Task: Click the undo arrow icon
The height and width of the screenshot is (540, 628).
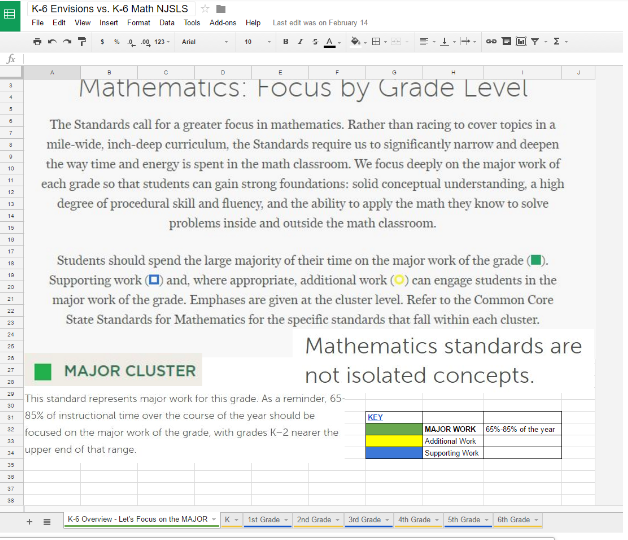Action: 53,41
